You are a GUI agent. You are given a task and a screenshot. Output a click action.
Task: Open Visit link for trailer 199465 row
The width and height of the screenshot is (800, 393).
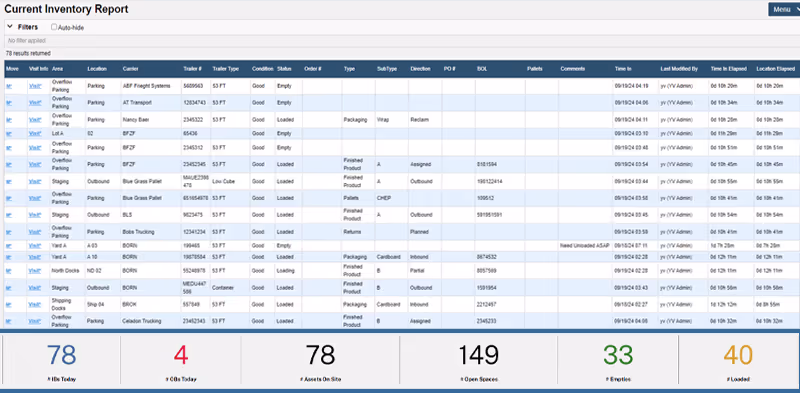[35, 245]
